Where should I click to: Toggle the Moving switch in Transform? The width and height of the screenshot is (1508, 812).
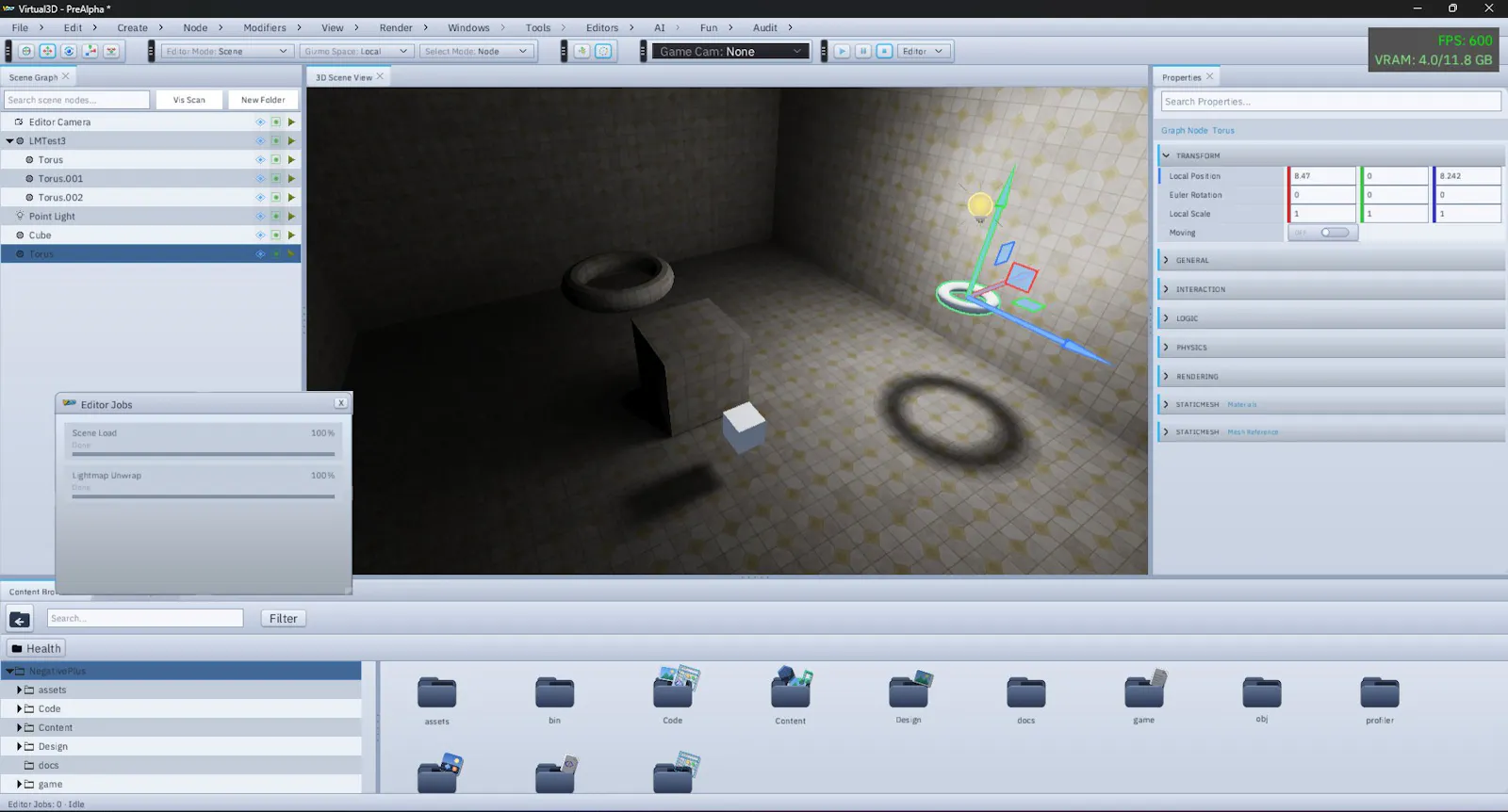pos(1323,233)
